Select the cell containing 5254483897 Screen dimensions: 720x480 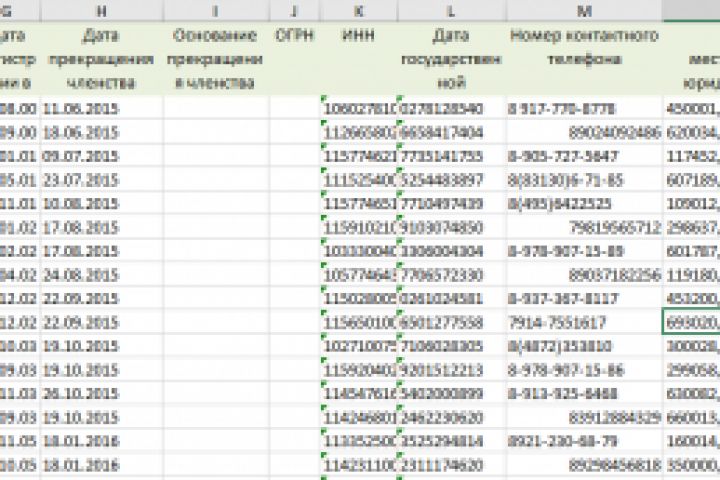point(452,180)
